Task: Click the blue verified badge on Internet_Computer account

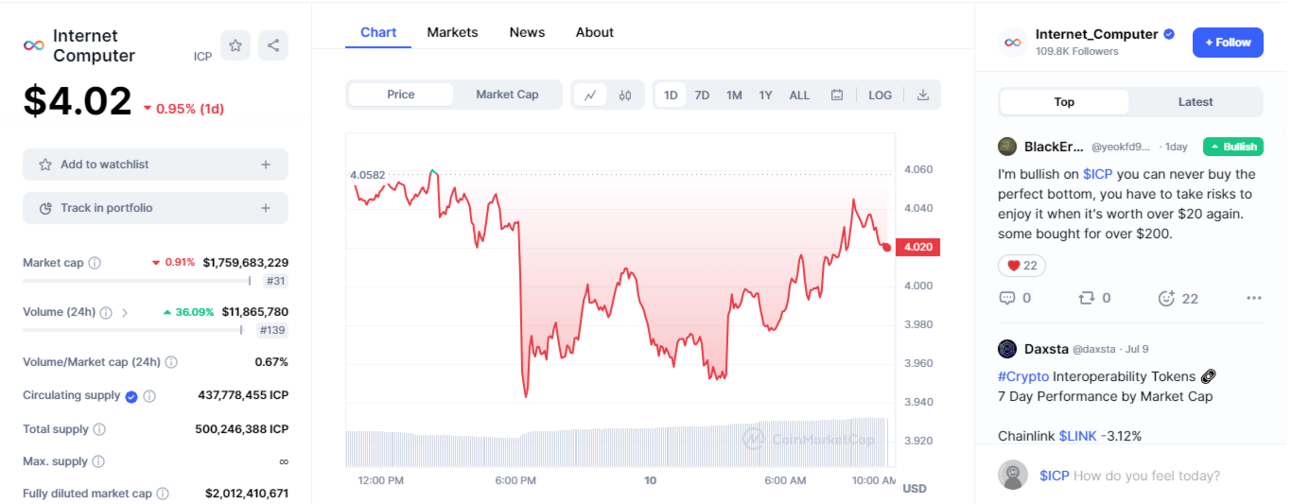Action: coord(1169,34)
